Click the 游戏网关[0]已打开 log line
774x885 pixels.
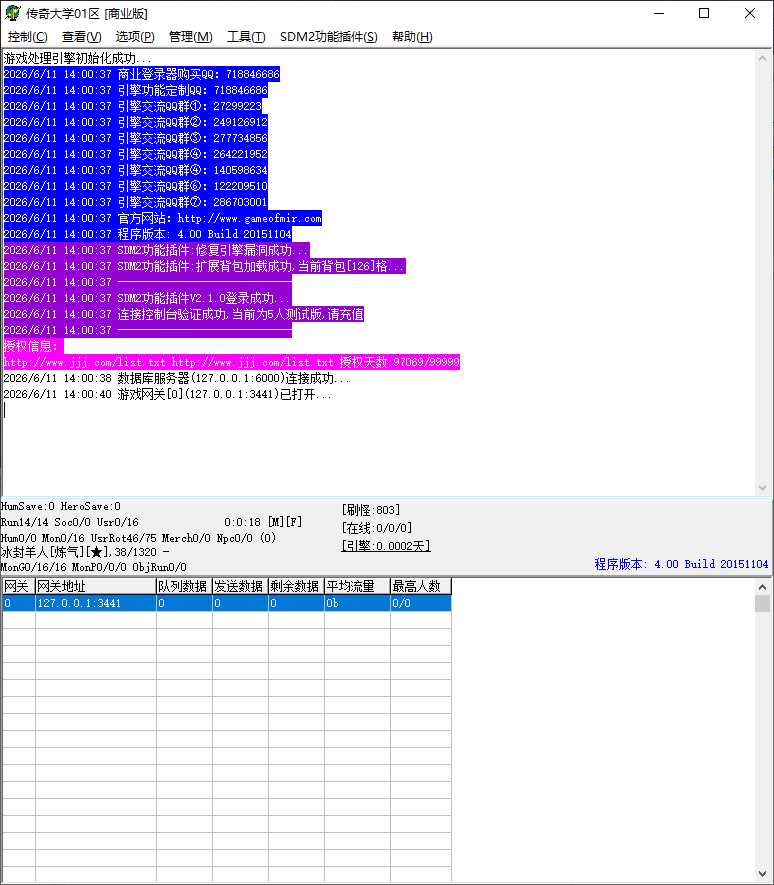pyautogui.click(x=167, y=394)
